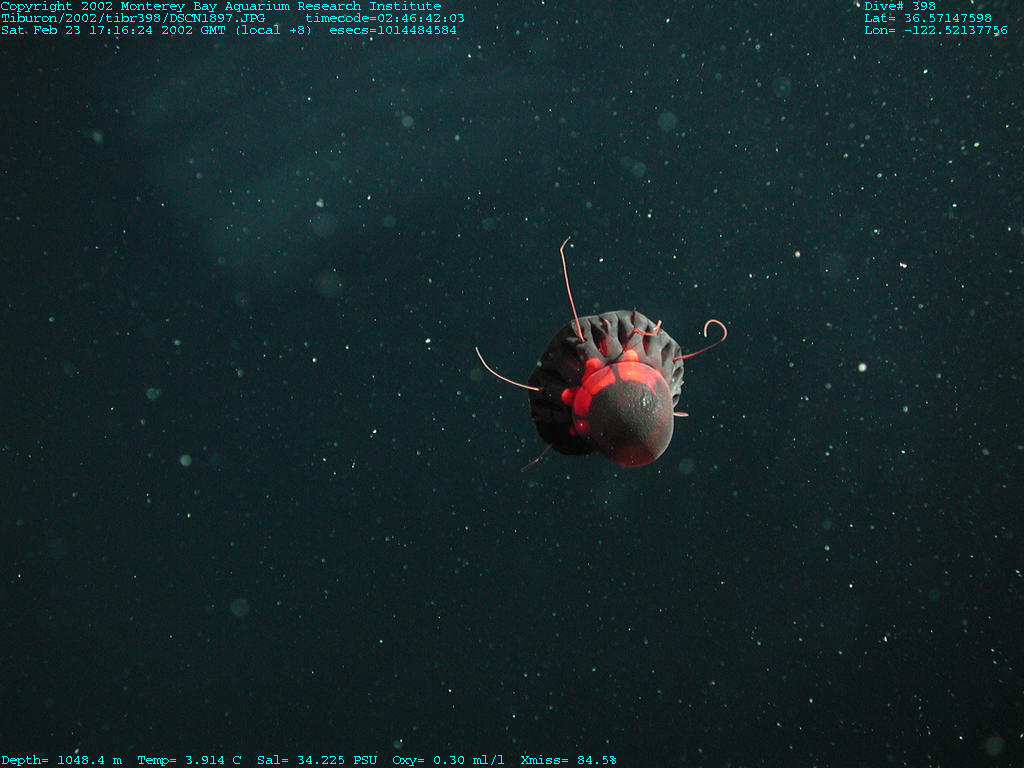Image resolution: width=1024 pixels, height=768 pixels.
Task: Click the timecode=02:46:42:03 text
Action: tap(385, 18)
